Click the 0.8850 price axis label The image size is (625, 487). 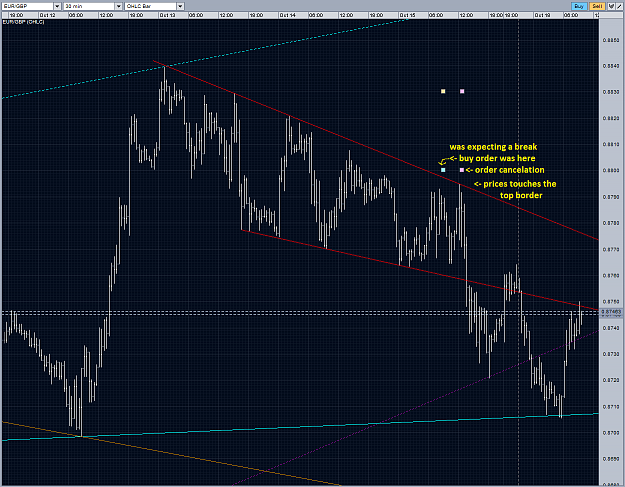[611, 40]
